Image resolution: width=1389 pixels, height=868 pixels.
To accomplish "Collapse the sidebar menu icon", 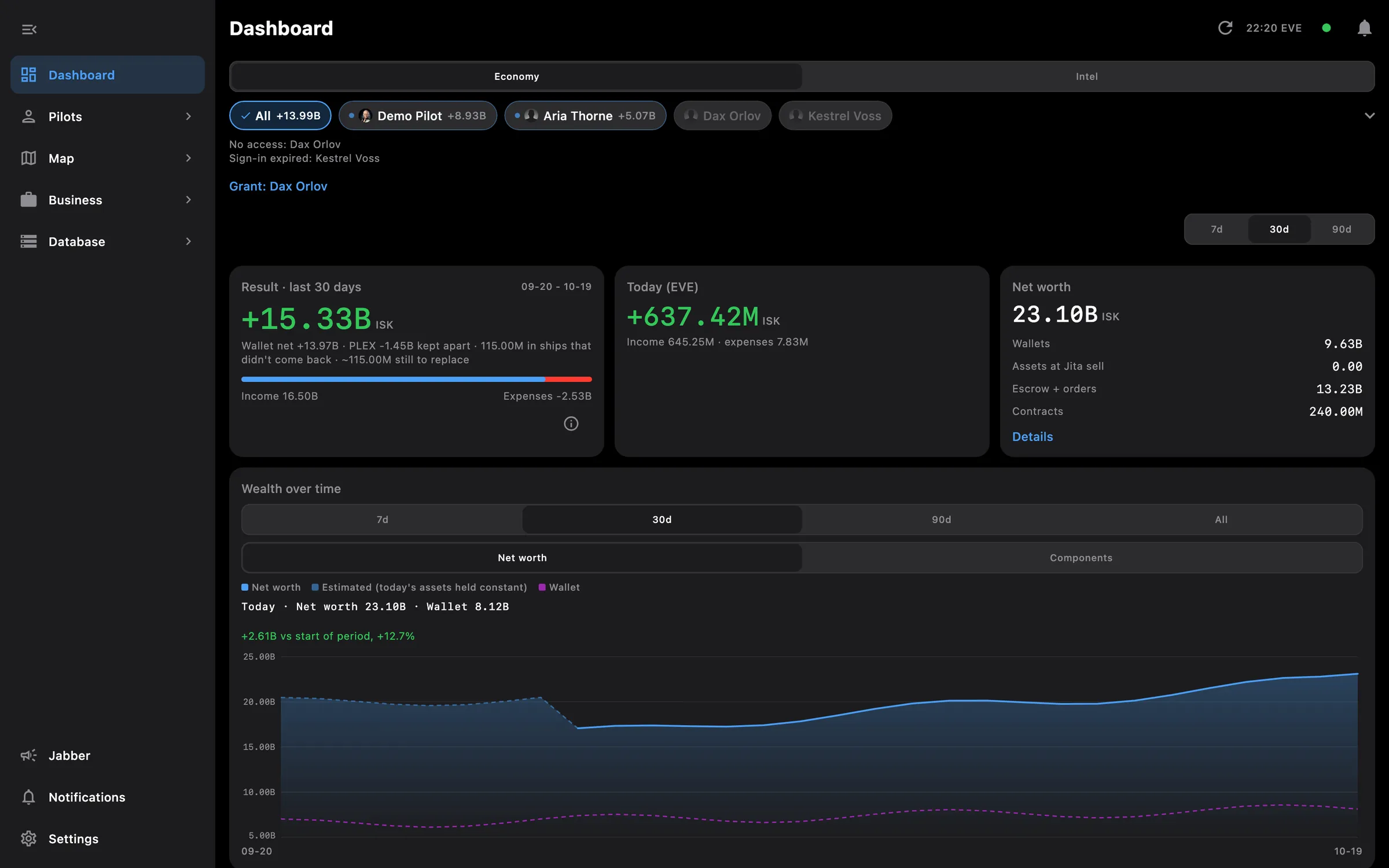I will [29, 29].
